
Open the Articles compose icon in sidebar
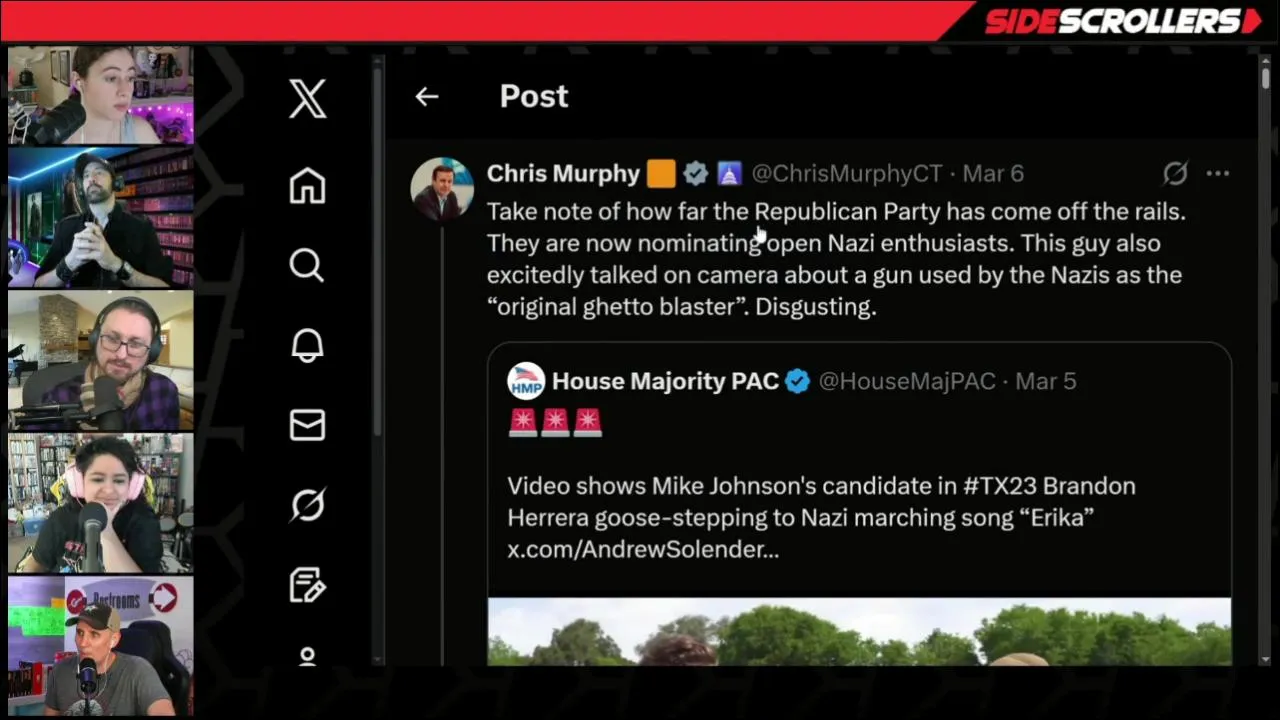click(x=307, y=585)
